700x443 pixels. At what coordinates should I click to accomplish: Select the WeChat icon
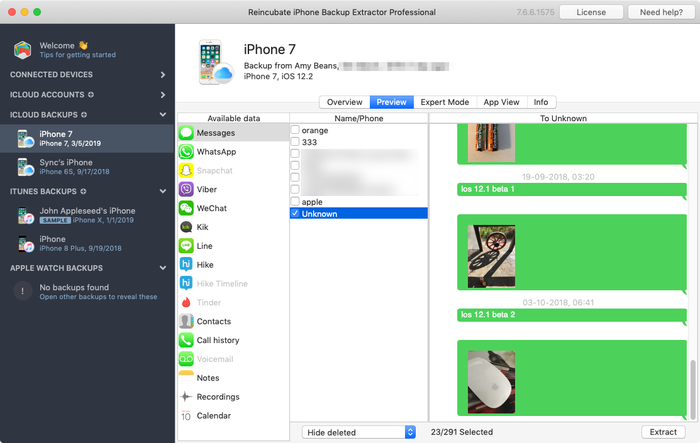[186, 208]
